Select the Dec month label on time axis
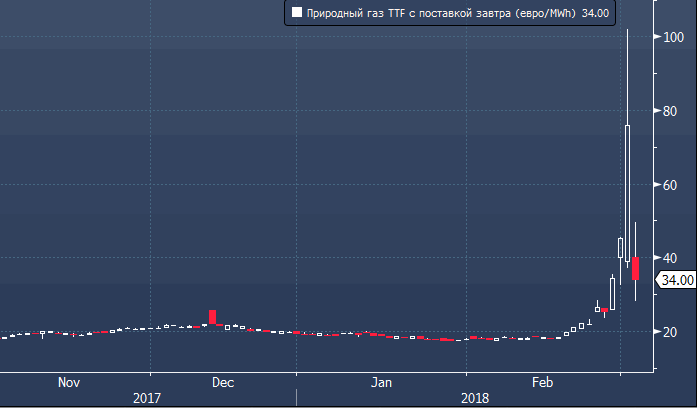This screenshot has height=408, width=697. pos(223,382)
